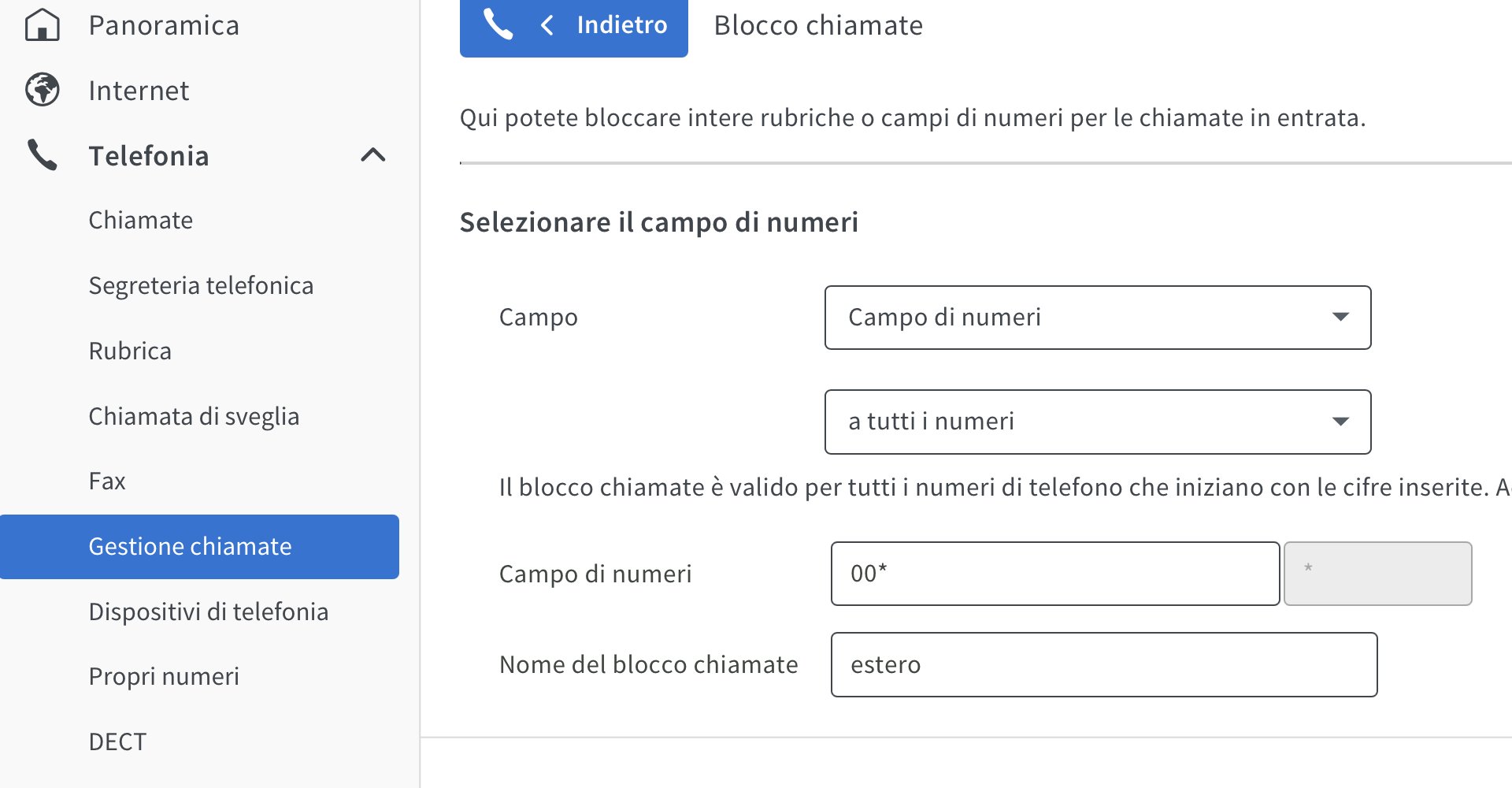Open Segreteria telefonica menu item

click(x=201, y=285)
